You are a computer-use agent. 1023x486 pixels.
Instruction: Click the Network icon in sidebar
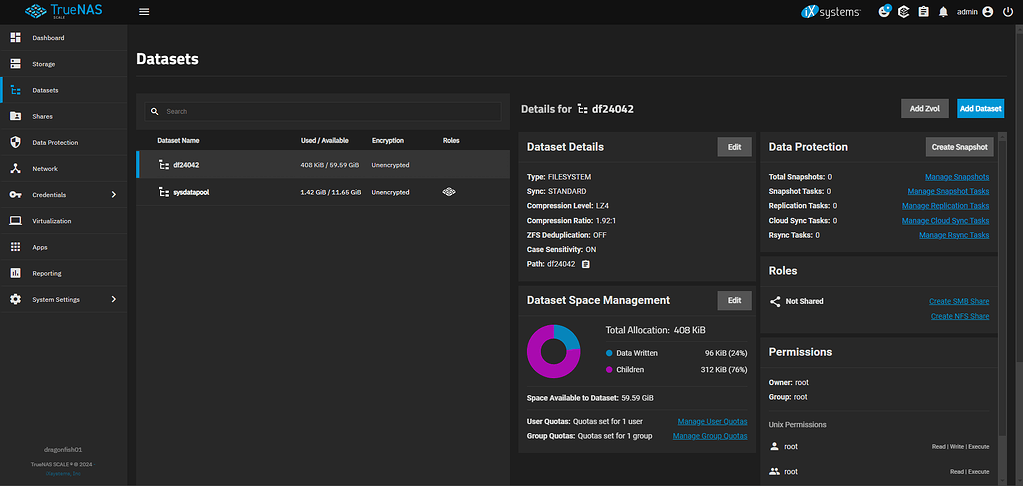pyautogui.click(x=16, y=168)
